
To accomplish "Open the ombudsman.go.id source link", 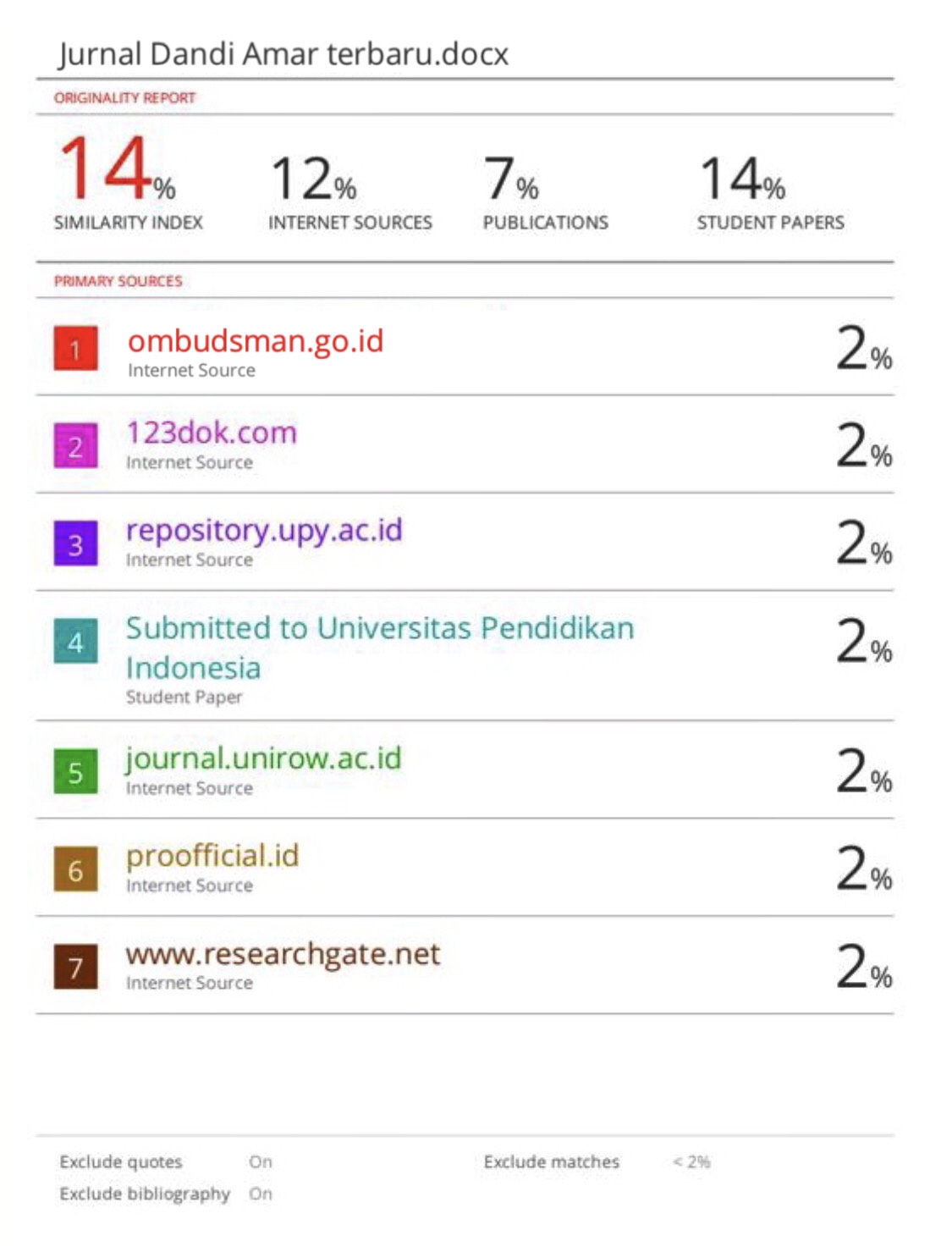I will (256, 340).
